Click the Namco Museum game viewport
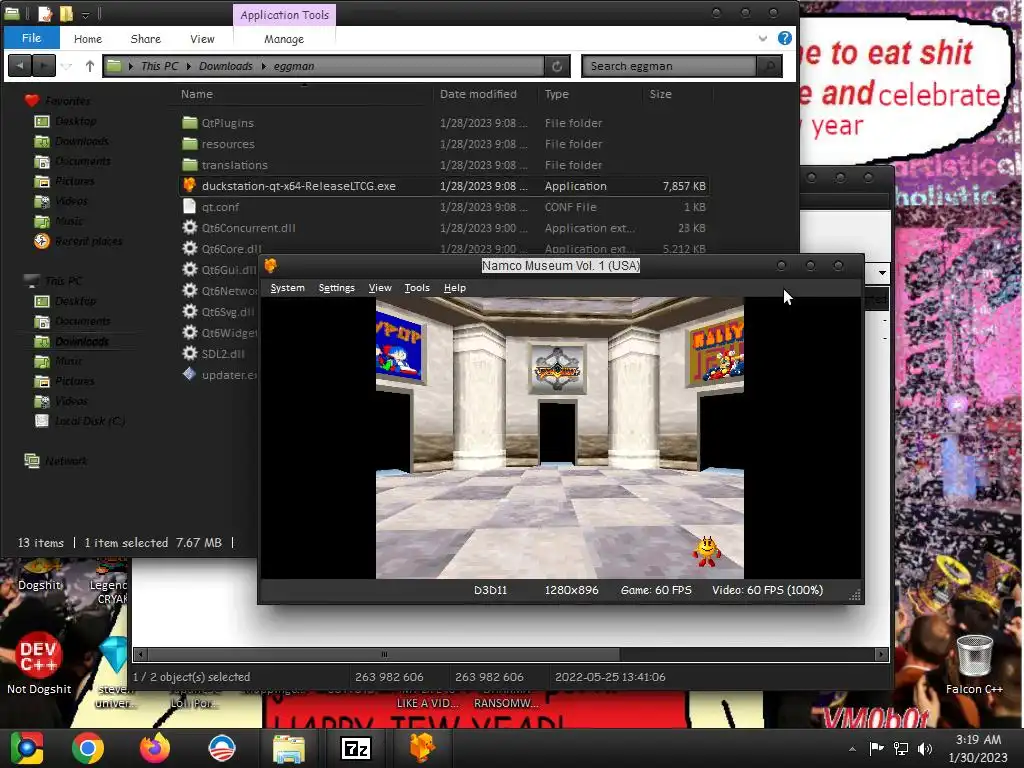 point(560,438)
